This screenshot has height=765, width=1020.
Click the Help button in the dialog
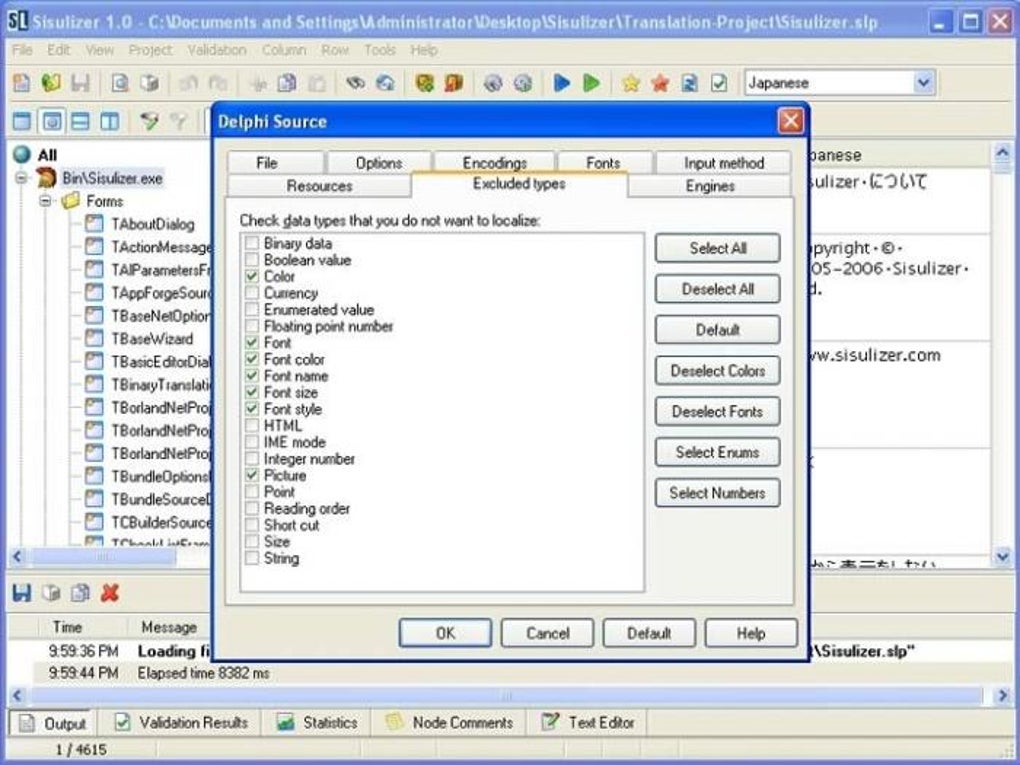pos(751,633)
